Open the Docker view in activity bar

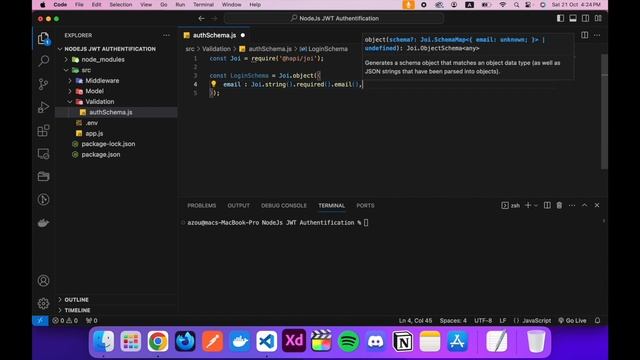(x=43, y=223)
